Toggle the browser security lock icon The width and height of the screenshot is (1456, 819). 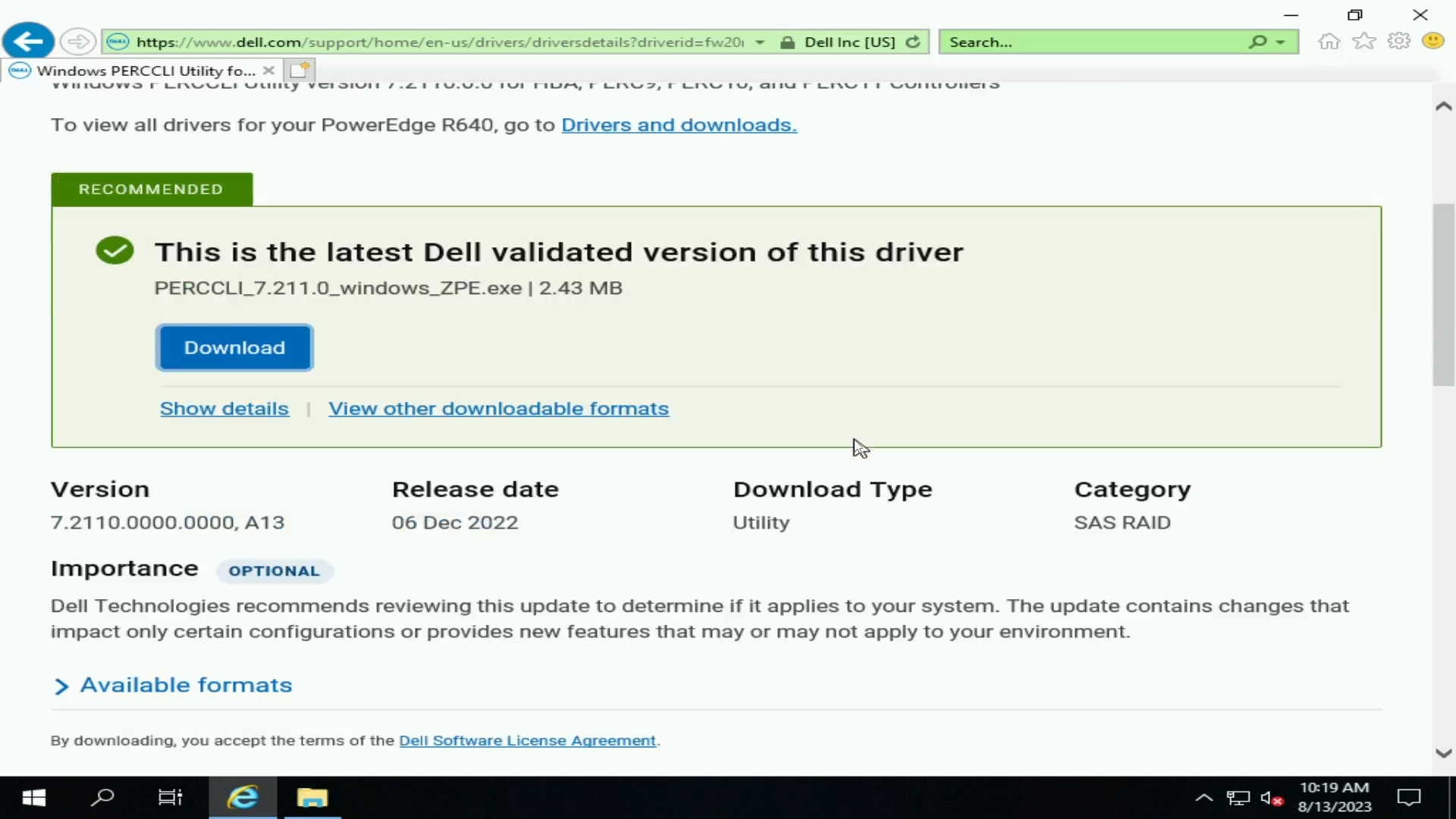tap(789, 41)
